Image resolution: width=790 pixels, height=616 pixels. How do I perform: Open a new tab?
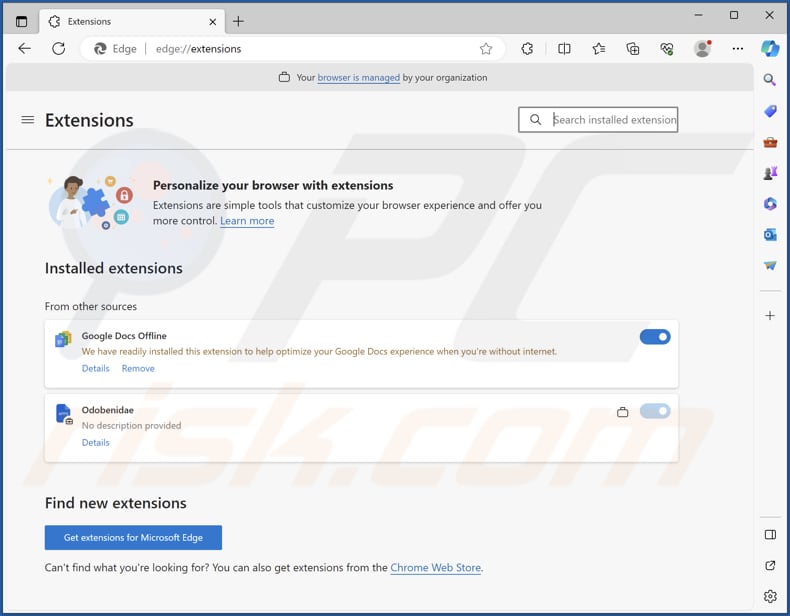[x=238, y=21]
